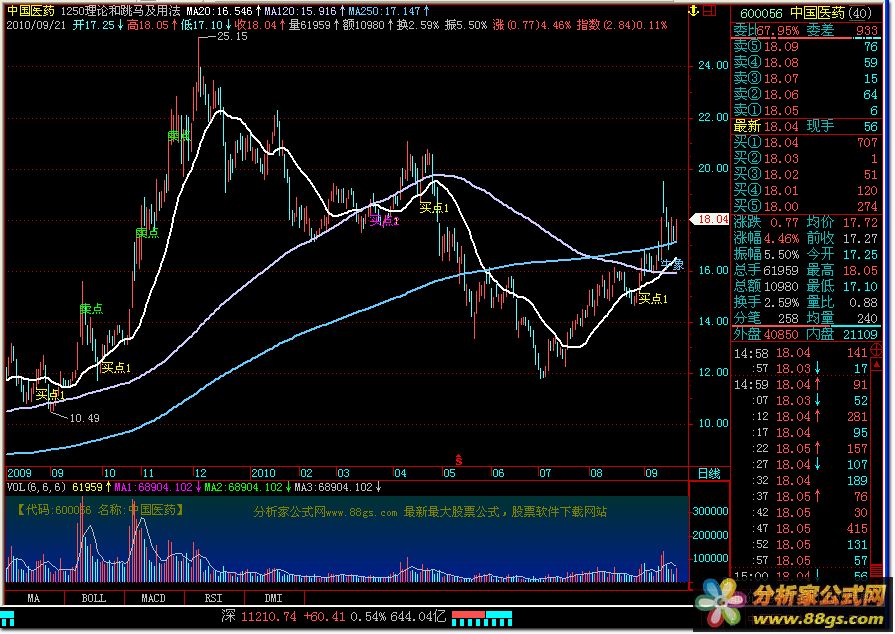The height and width of the screenshot is (634, 895).
Task: Click the 买点1 label near the September 2010 candles
Action: coord(653,298)
